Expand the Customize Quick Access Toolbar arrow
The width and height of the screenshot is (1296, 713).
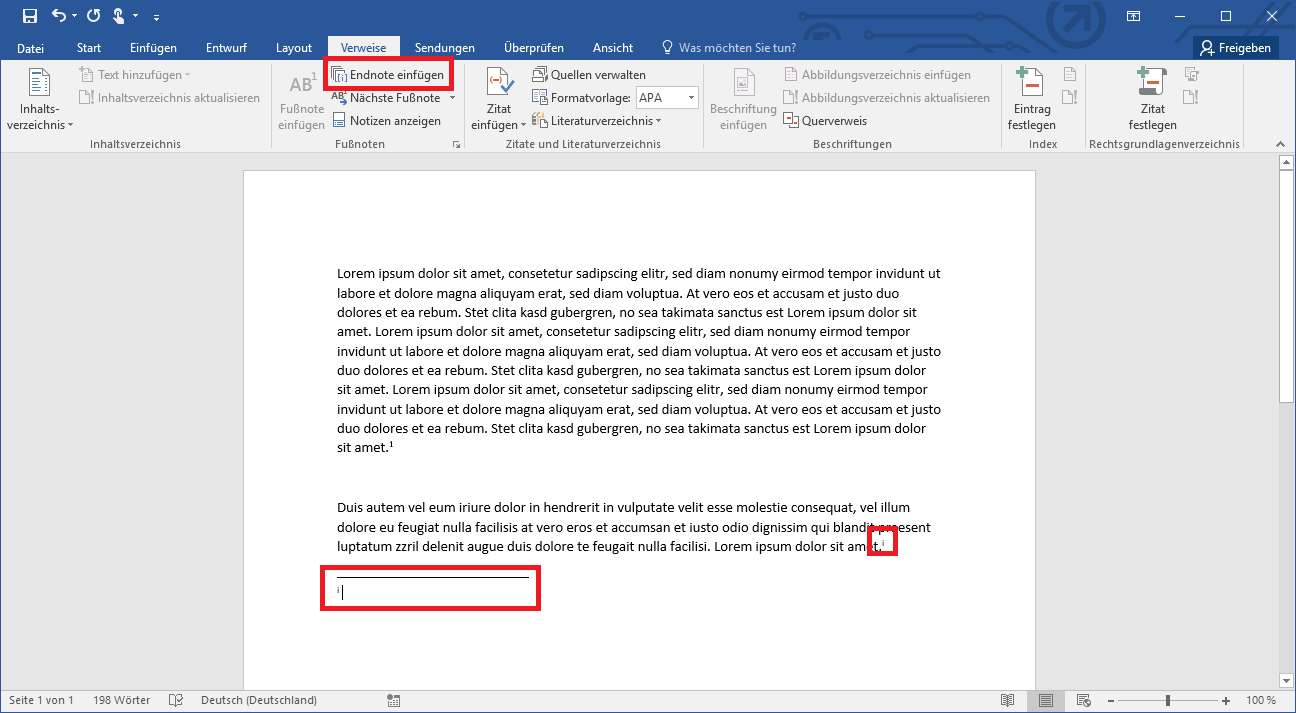tap(157, 17)
